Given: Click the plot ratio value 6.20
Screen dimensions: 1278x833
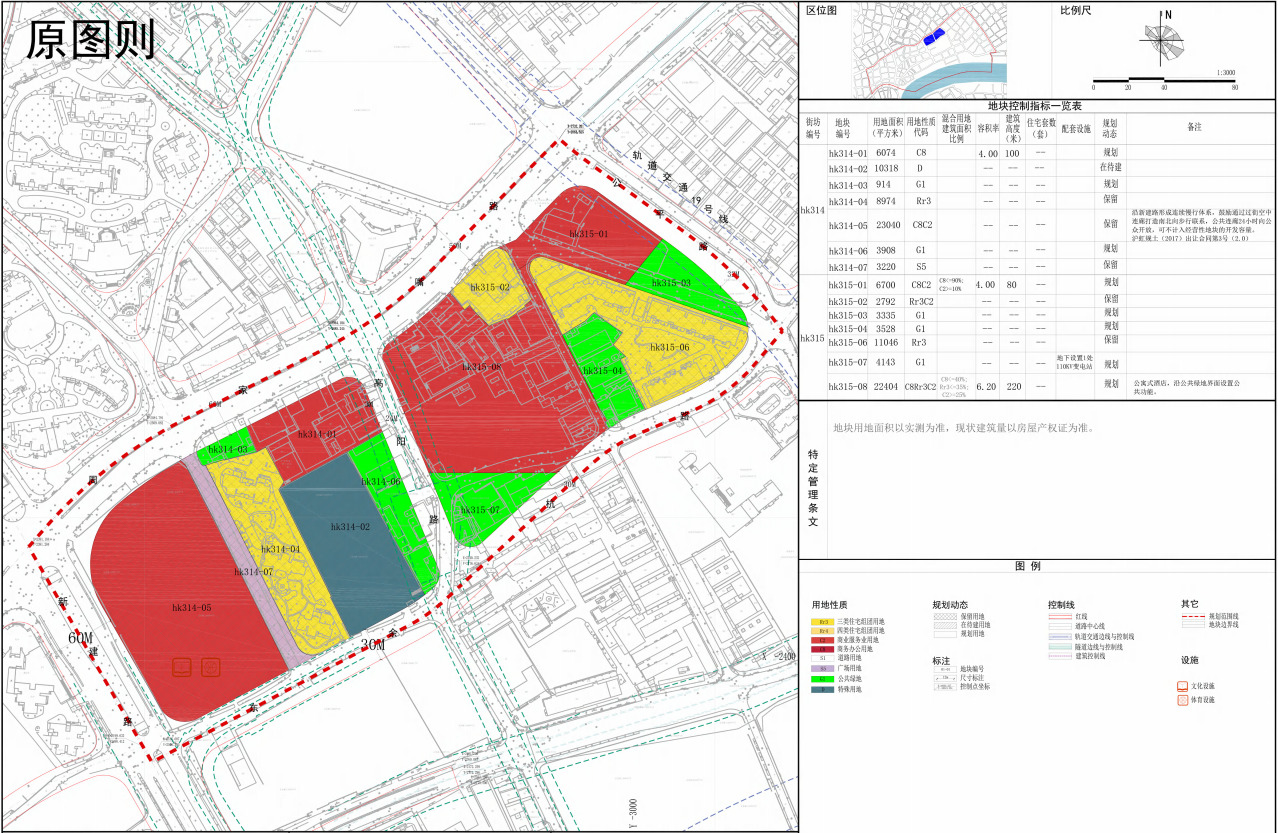Looking at the screenshot, I should coord(987,386).
